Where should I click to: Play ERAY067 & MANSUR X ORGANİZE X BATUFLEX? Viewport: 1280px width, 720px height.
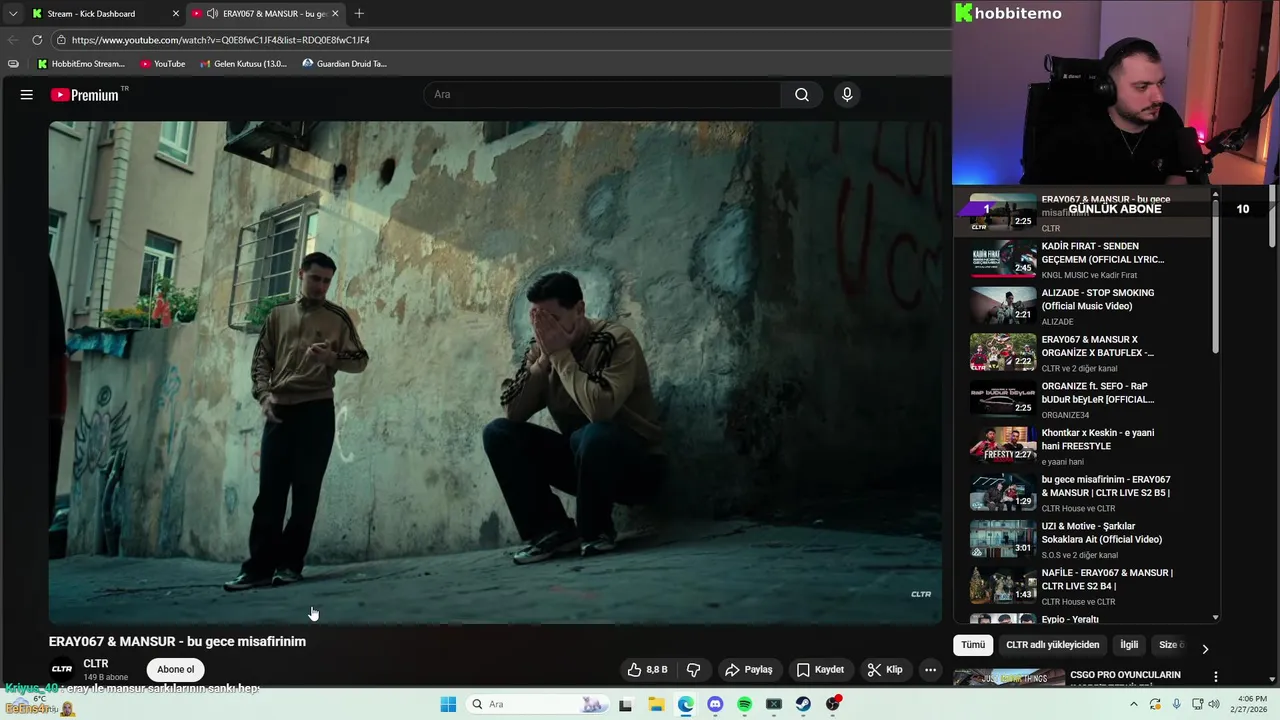point(1085,353)
